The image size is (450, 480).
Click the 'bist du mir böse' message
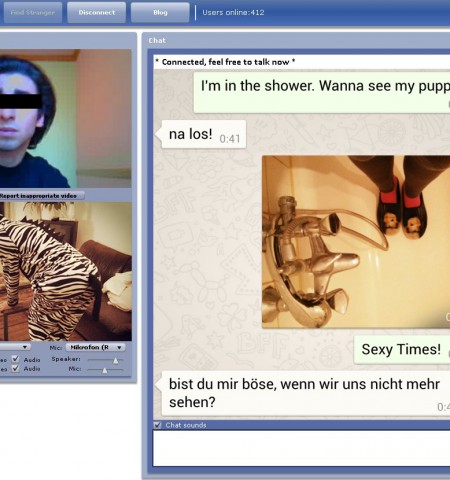pos(306,393)
